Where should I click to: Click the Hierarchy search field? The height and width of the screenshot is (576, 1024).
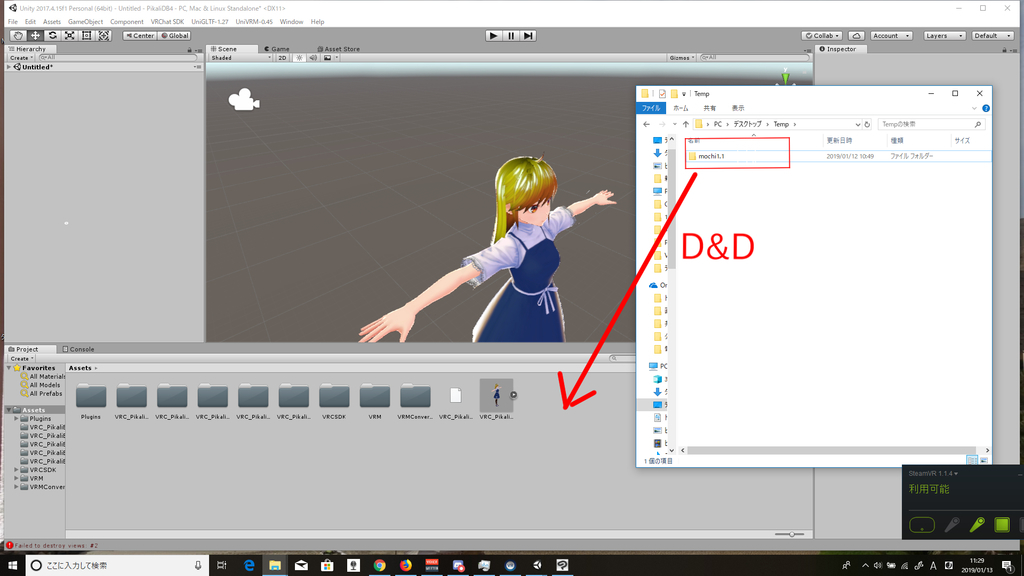coord(118,57)
